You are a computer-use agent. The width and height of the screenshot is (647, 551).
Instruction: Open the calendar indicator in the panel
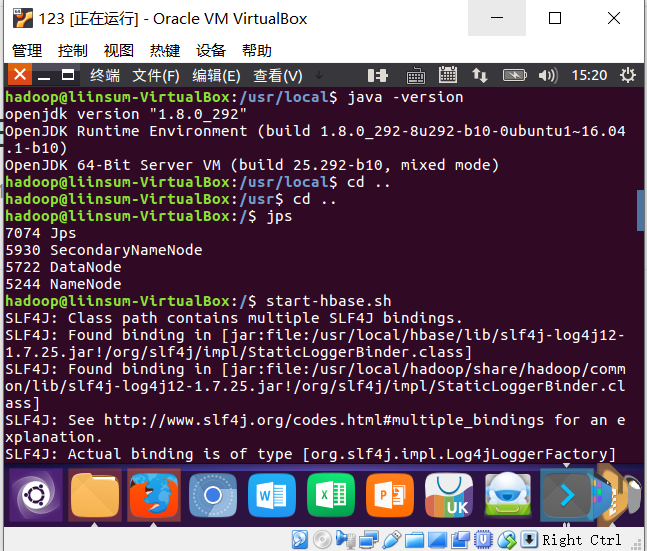(x=447, y=75)
